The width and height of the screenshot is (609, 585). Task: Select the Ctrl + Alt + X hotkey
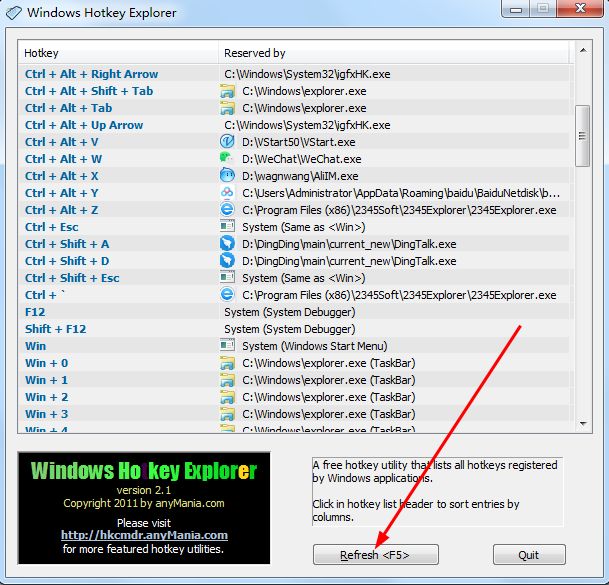pos(61,176)
